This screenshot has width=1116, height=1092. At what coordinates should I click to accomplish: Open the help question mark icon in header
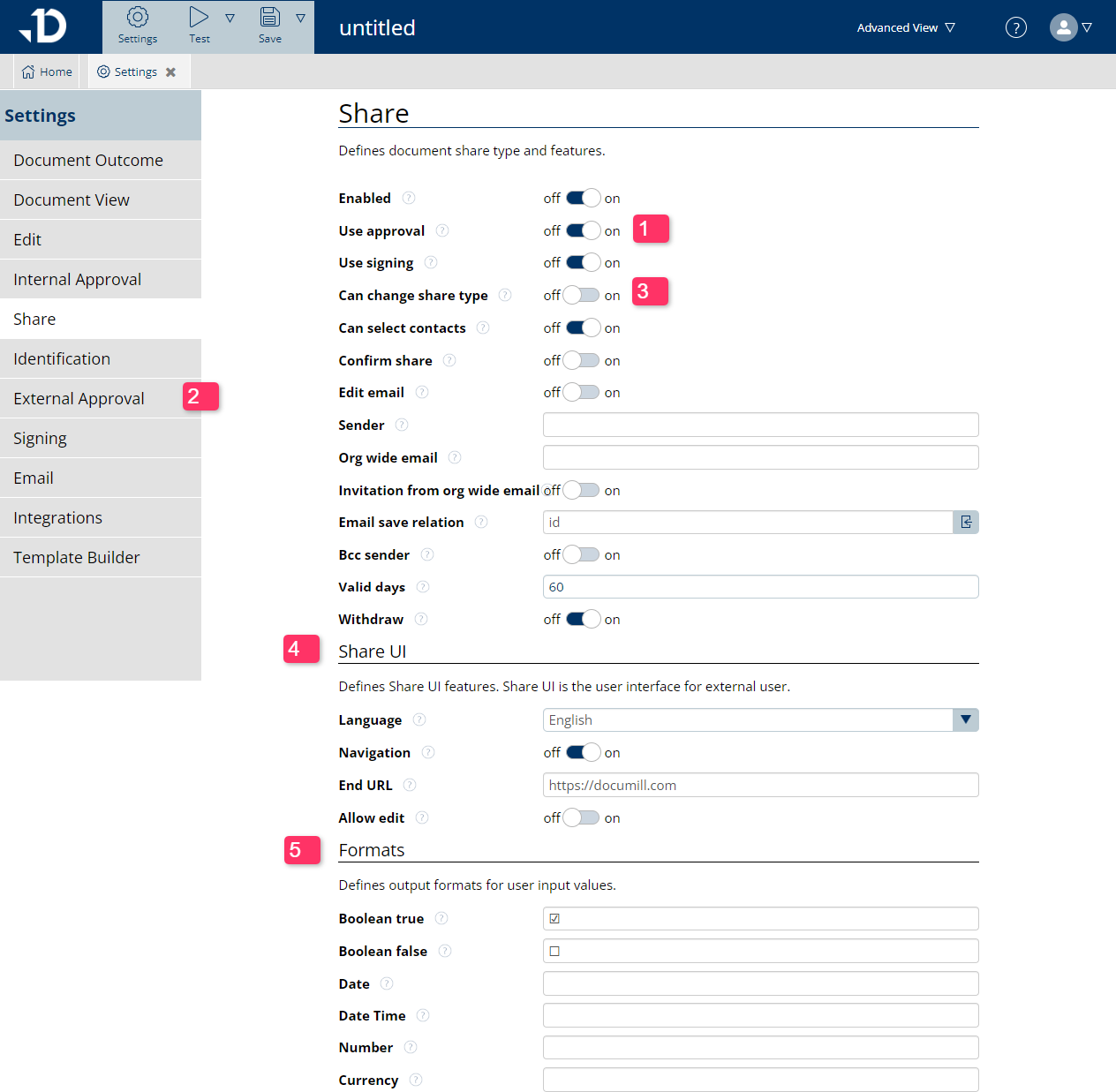1016,27
